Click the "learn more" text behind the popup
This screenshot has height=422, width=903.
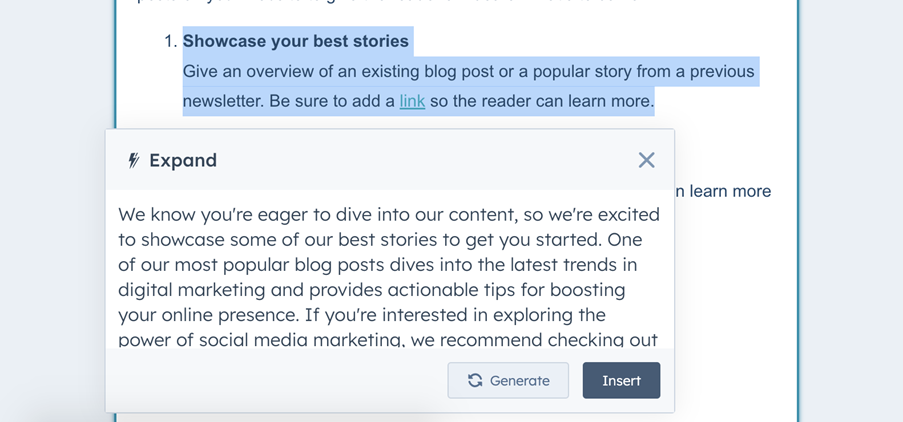point(730,191)
